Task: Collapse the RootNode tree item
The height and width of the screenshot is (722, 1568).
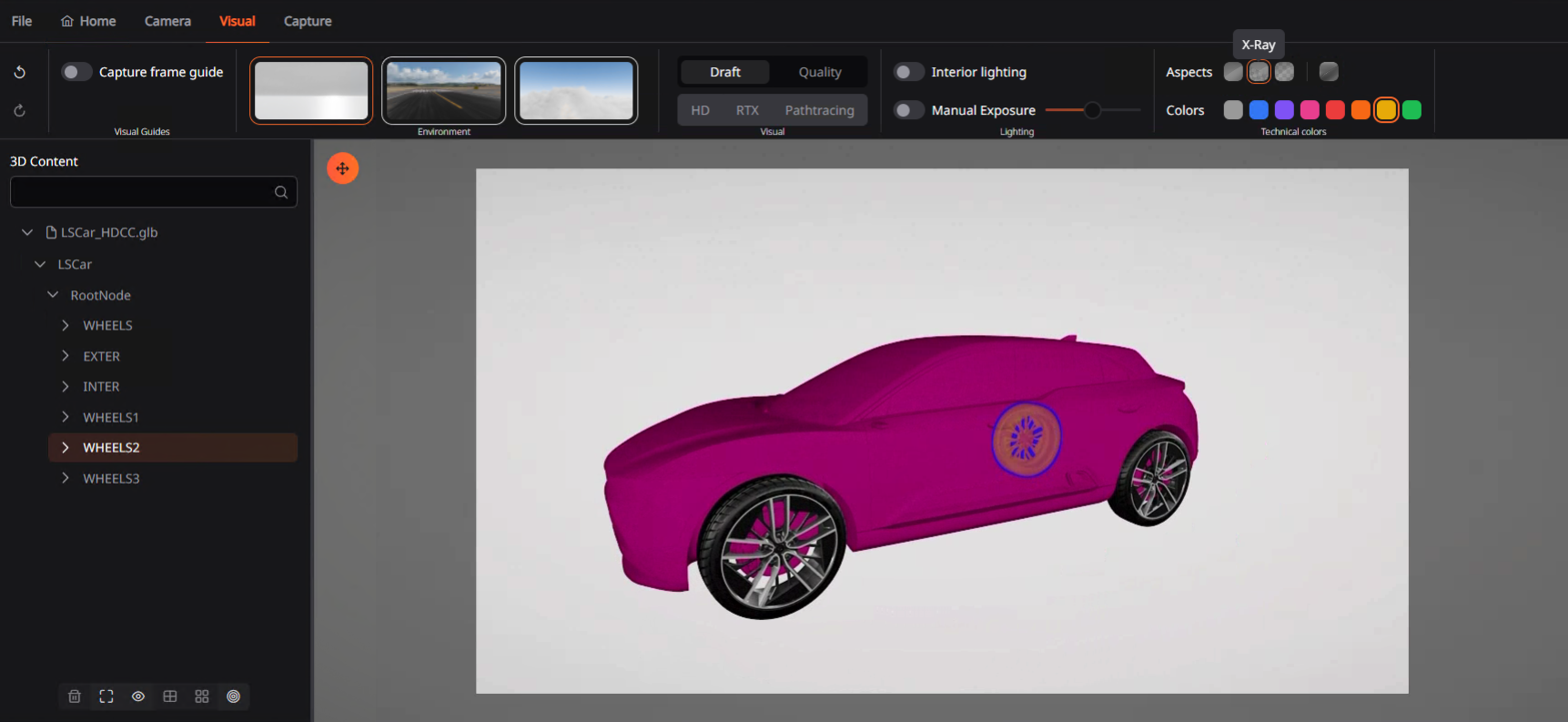Action: tap(53, 295)
